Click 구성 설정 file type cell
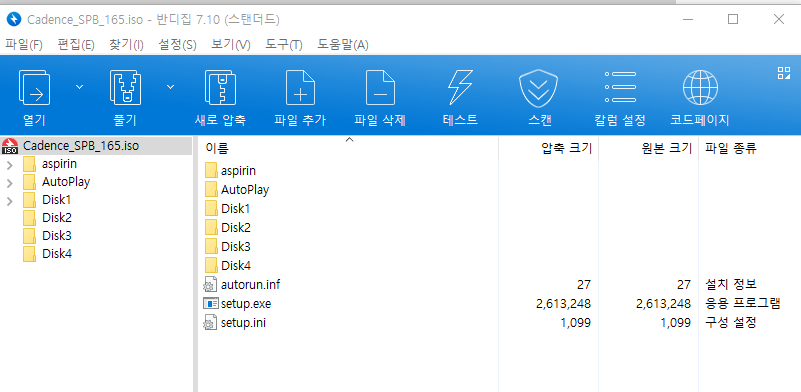The width and height of the screenshot is (801, 392). 731,323
